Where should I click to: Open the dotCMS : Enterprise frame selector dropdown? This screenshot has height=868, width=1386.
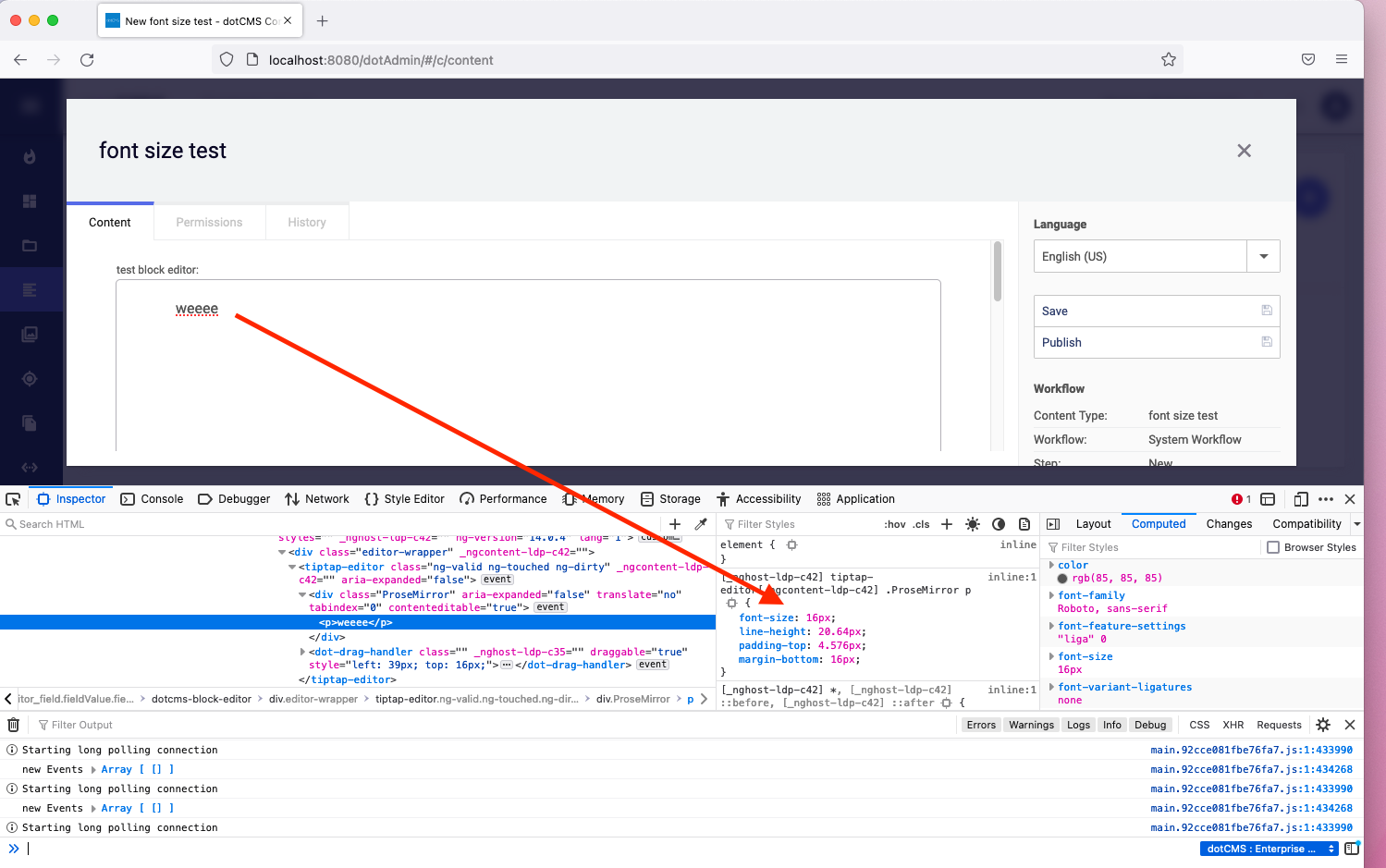click(x=1268, y=848)
